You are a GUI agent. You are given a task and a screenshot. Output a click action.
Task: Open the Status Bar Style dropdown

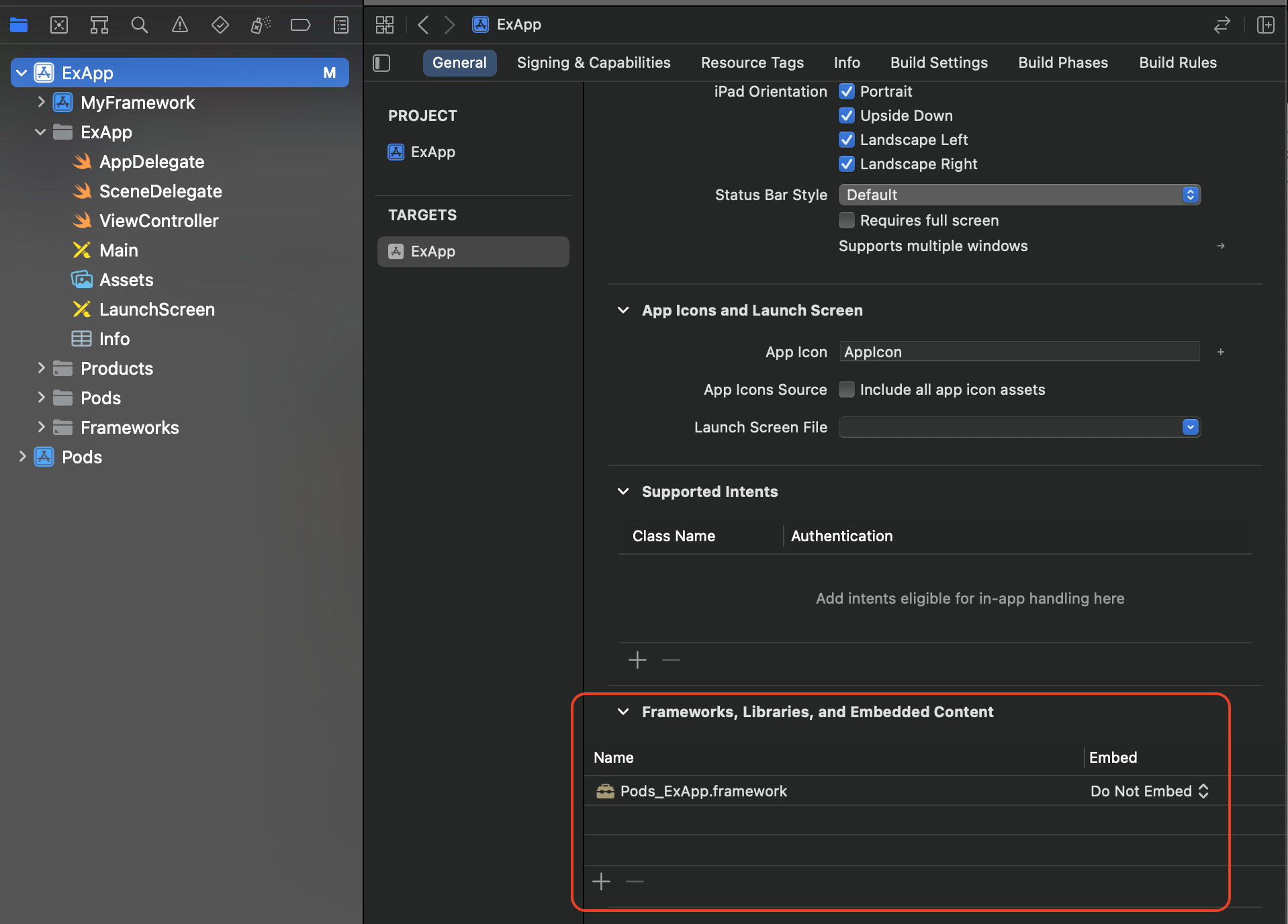pyautogui.click(x=1019, y=195)
